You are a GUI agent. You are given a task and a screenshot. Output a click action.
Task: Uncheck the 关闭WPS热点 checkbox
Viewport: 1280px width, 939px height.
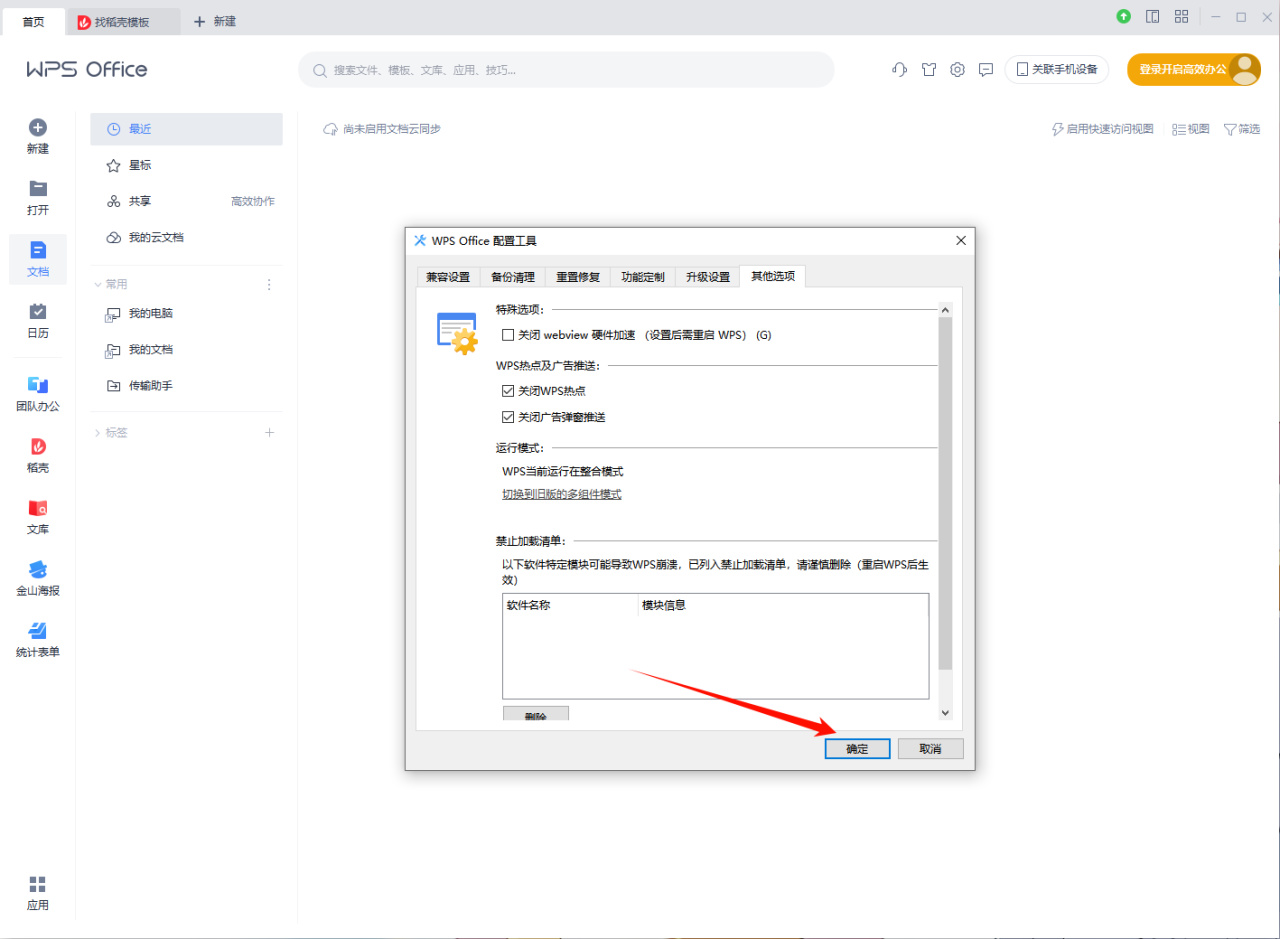click(x=508, y=391)
